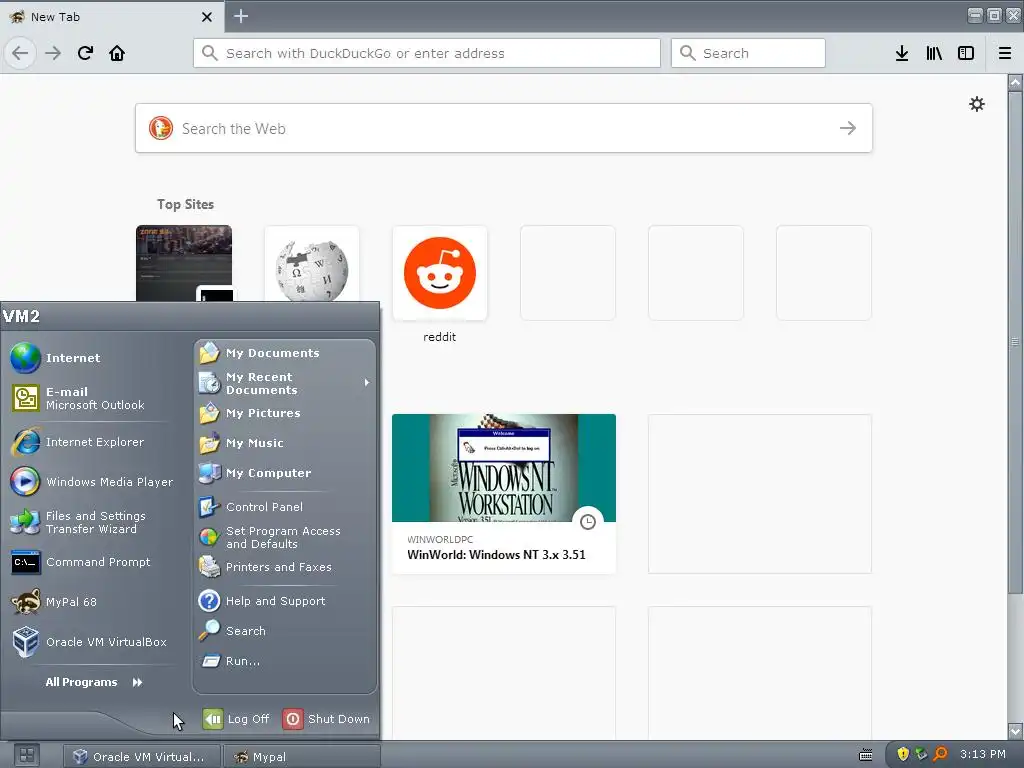Click the Log Off button
1024x768 pixels.
pos(236,719)
